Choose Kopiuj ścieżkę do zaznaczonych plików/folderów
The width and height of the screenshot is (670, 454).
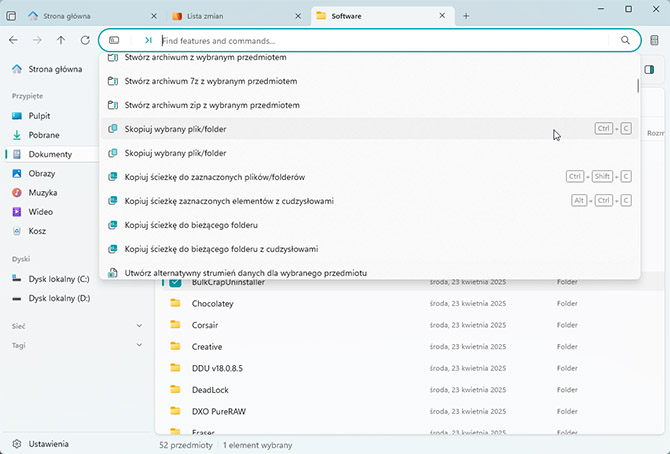(370, 177)
